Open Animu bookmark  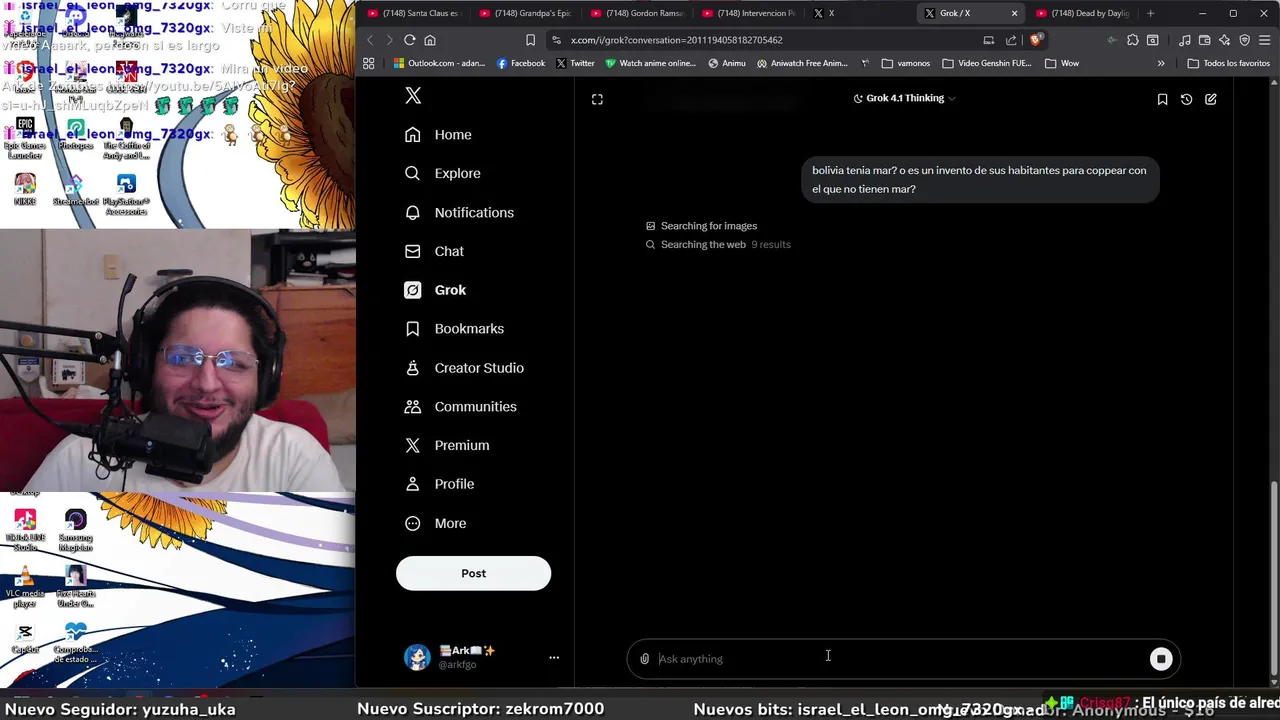click(x=727, y=63)
